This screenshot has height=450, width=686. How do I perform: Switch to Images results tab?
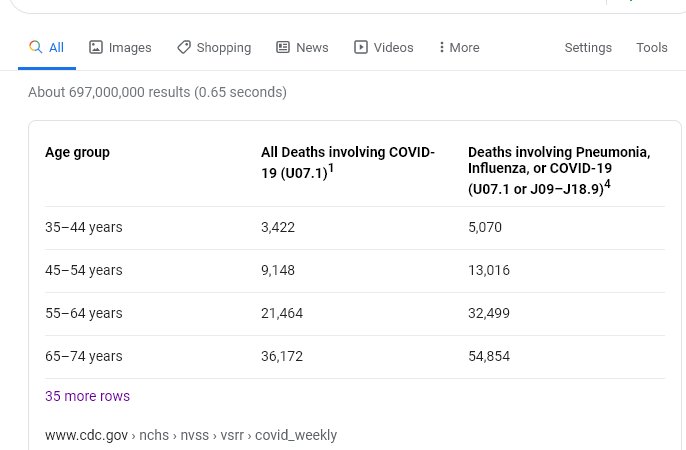coord(120,47)
